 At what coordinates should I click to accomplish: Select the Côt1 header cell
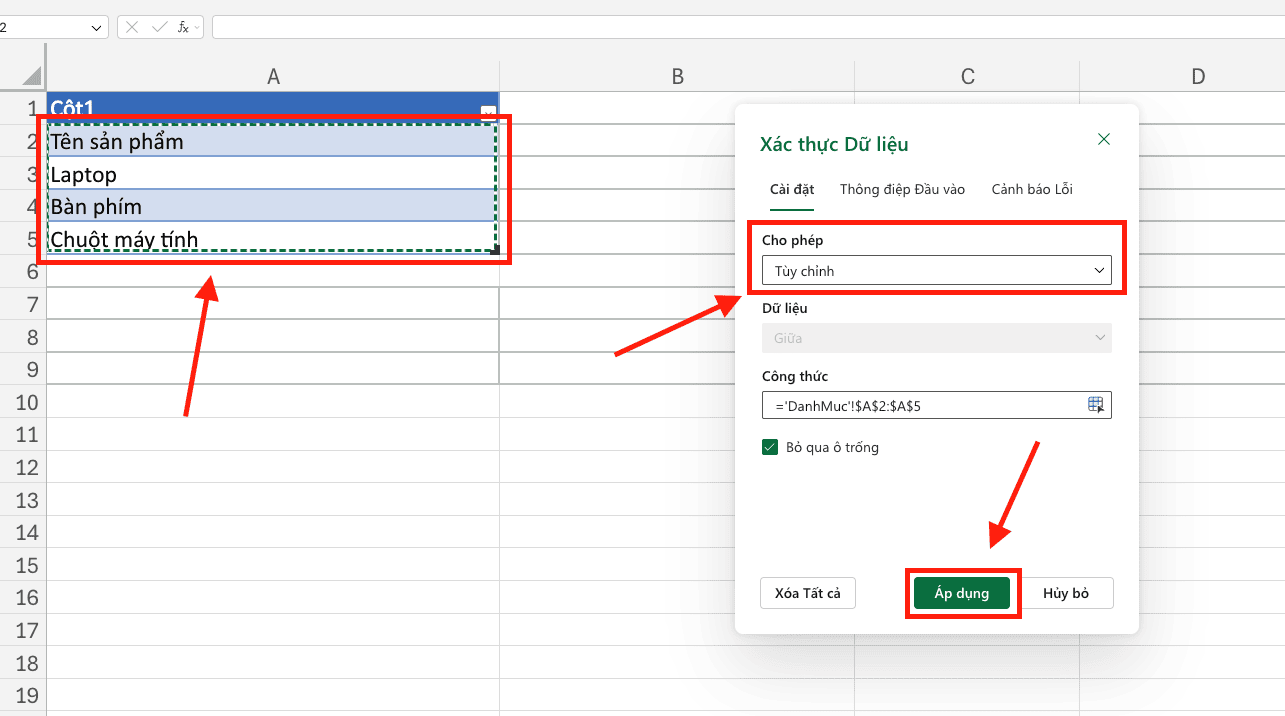tap(272, 108)
